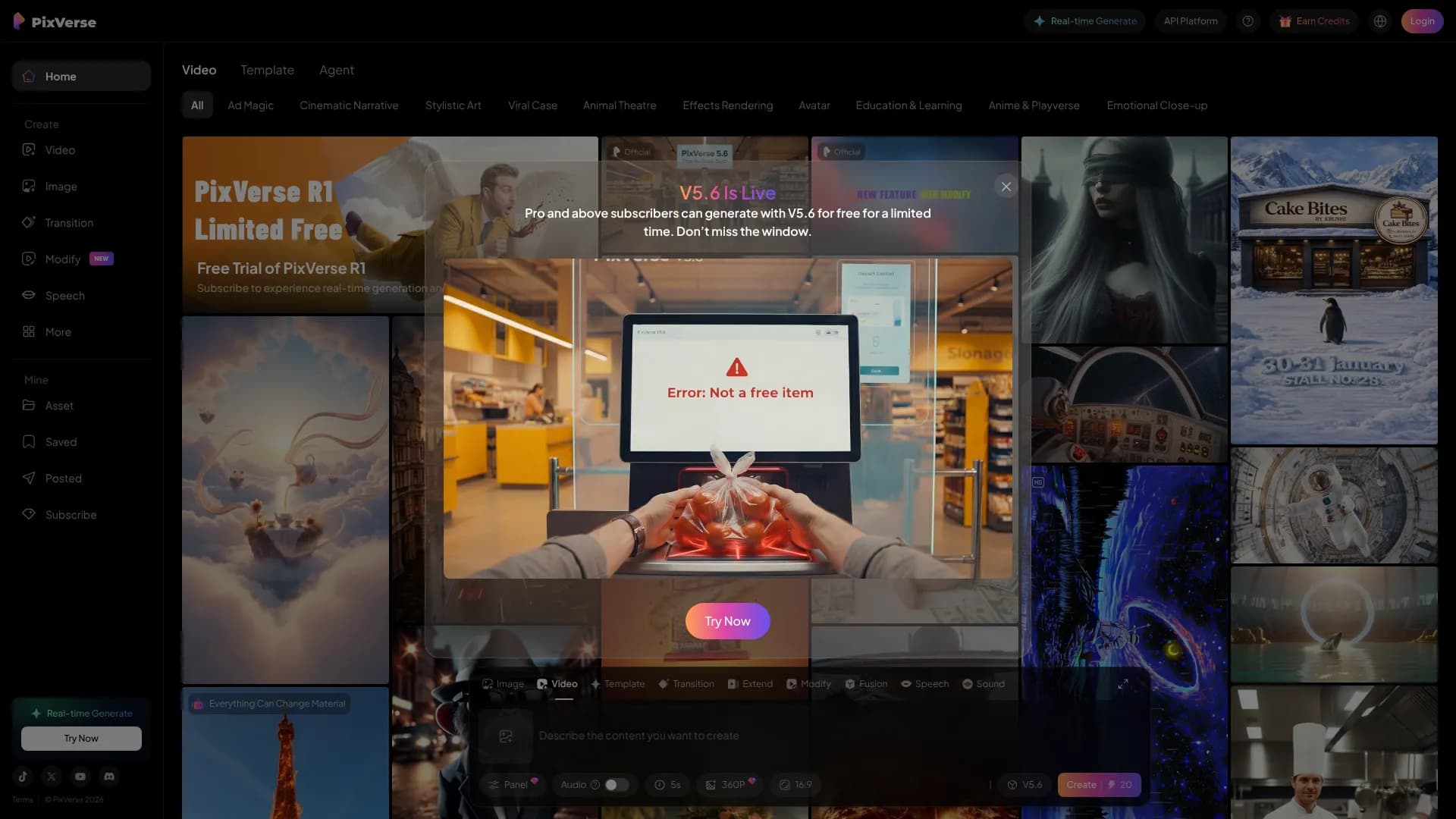Open the Transition tool in the sidebar
The image size is (1456, 819).
[x=81, y=223]
